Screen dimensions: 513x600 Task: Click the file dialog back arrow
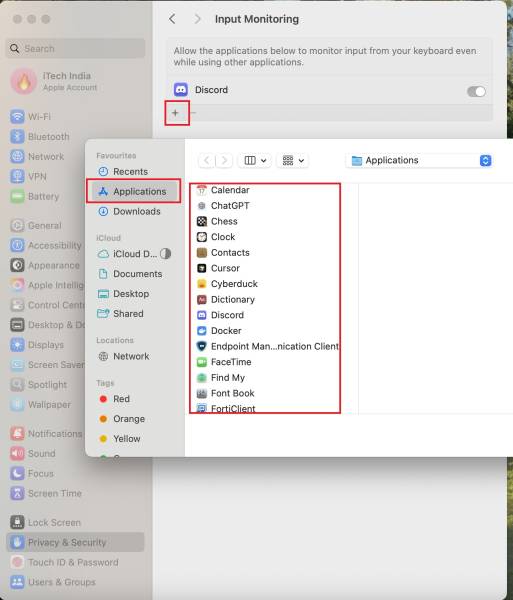point(207,160)
